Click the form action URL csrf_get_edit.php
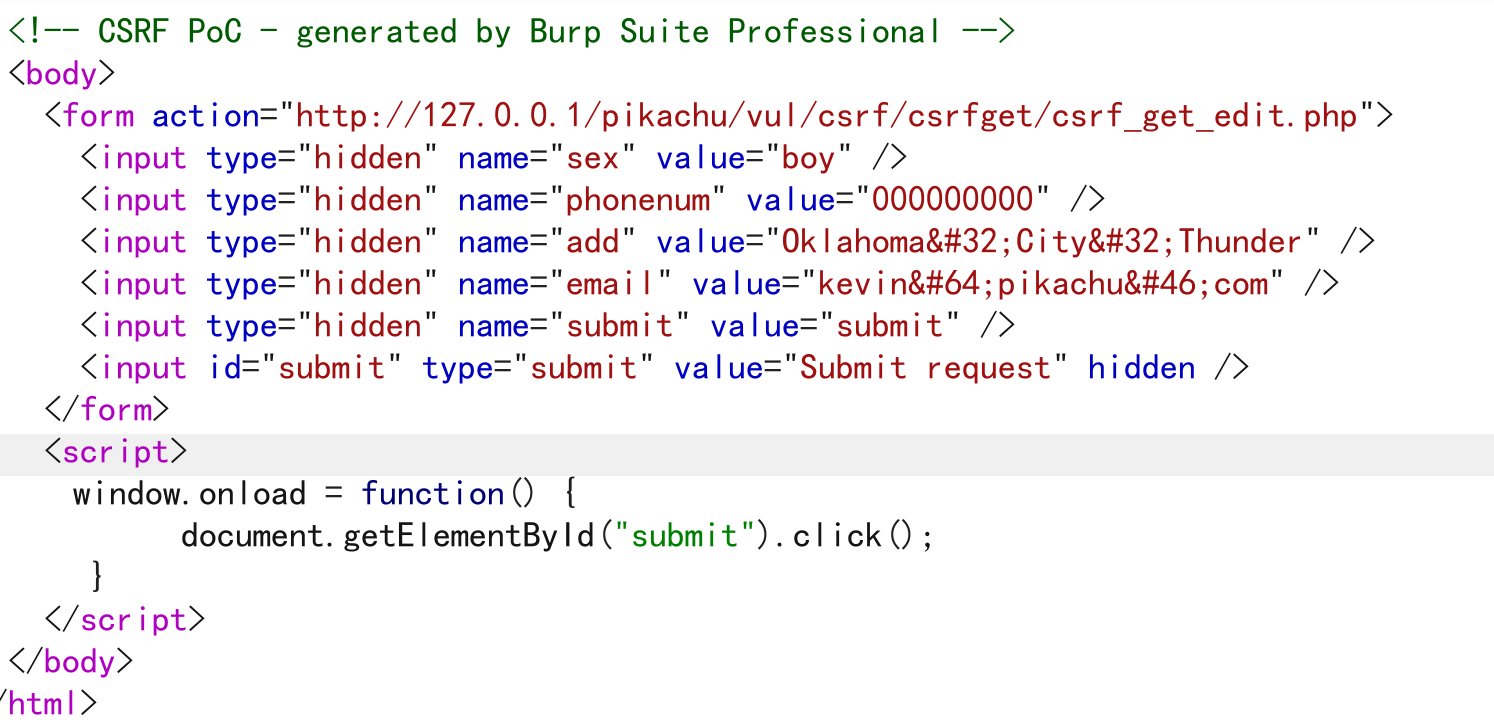This screenshot has width=1494, height=727. (x=827, y=116)
